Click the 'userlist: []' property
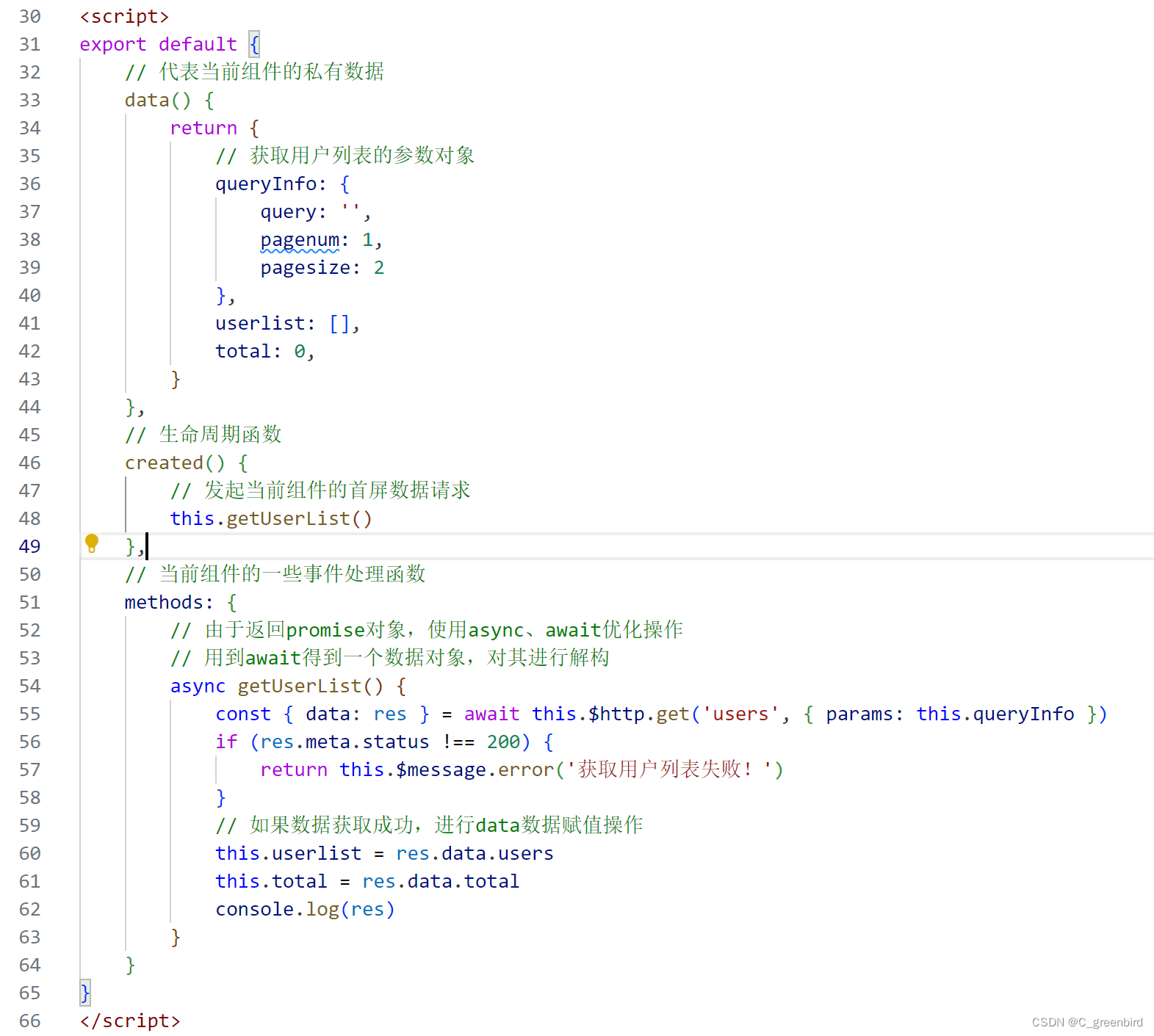 coord(283,323)
